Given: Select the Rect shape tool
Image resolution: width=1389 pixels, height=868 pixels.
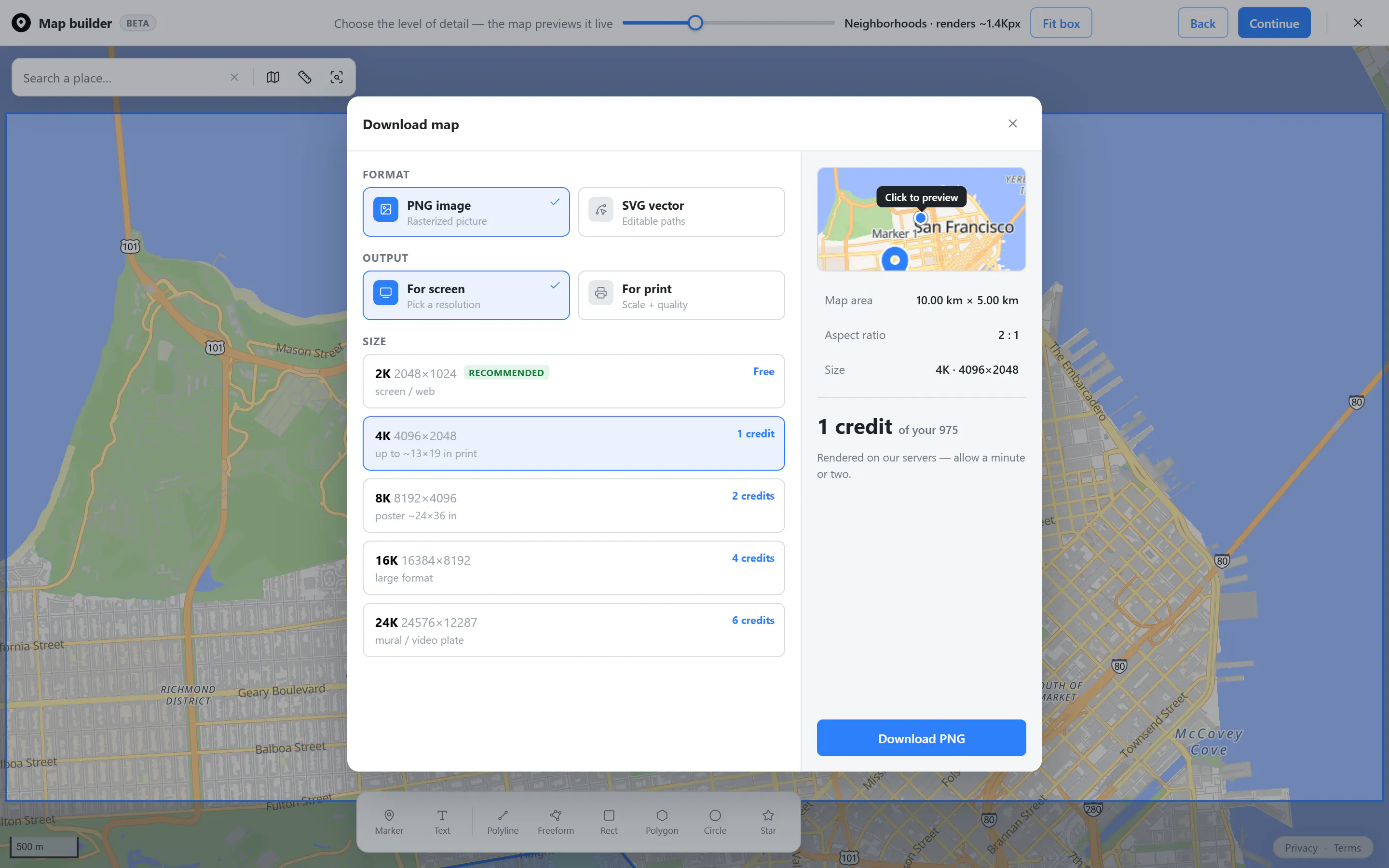Looking at the screenshot, I should pos(609,822).
